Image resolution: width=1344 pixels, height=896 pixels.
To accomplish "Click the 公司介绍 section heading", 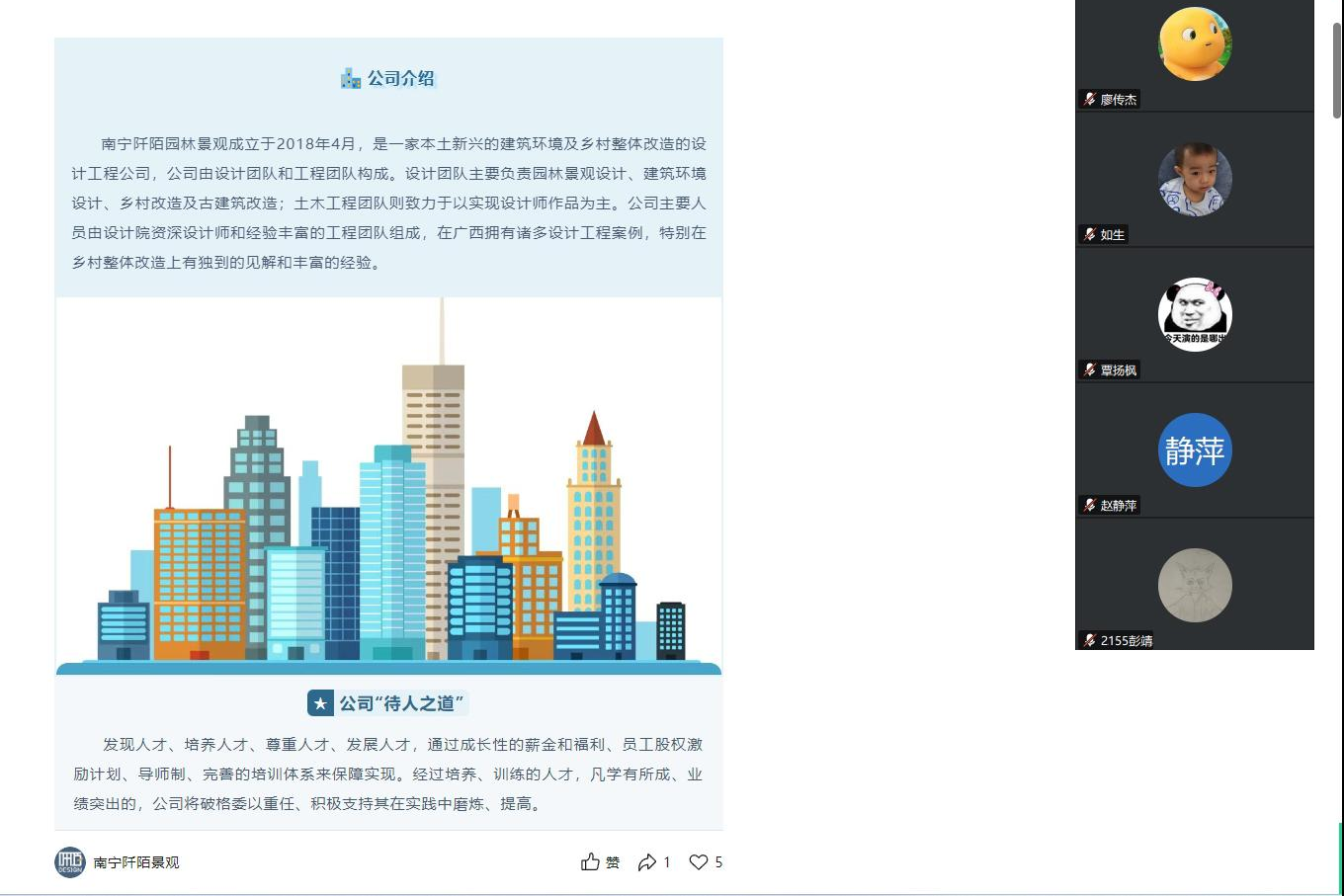I will pos(401,79).
